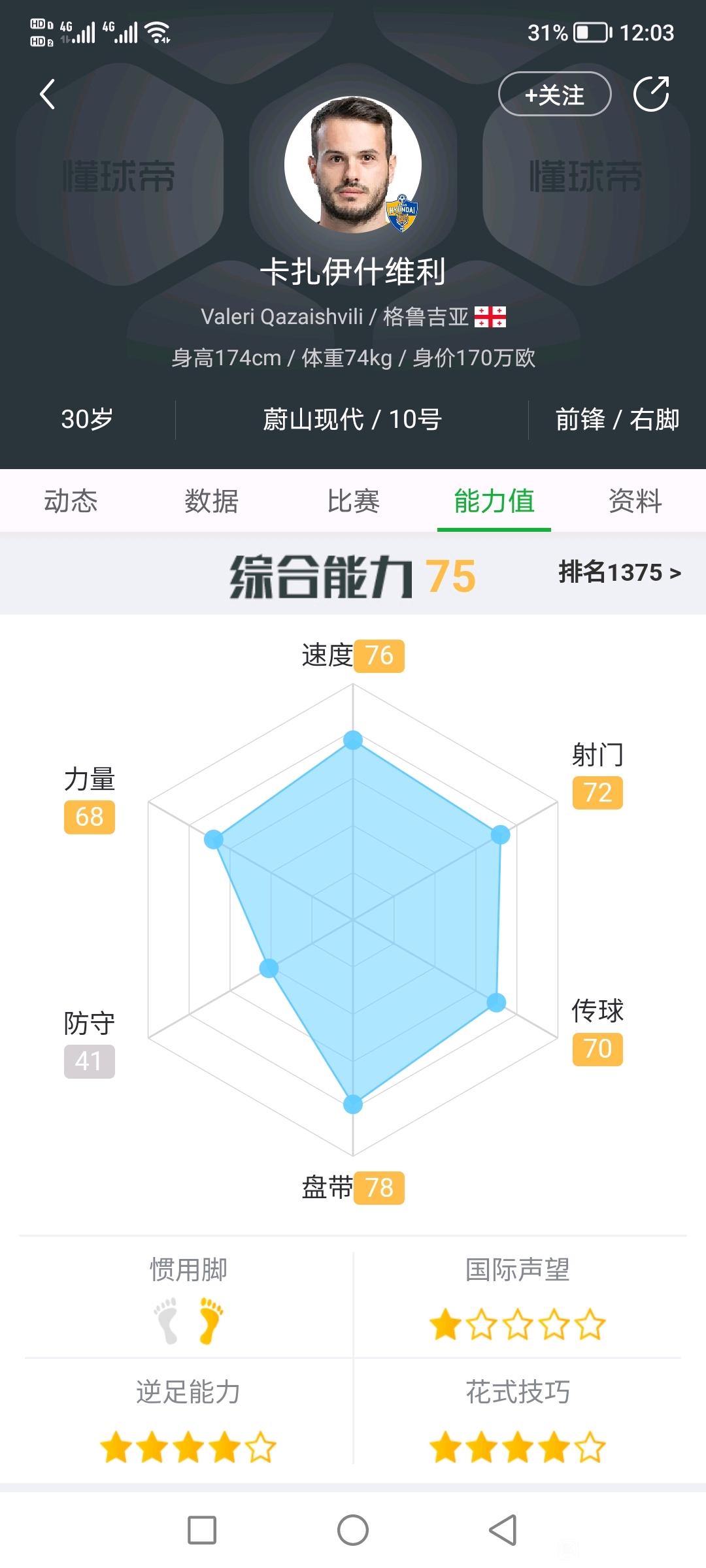Tap the Georgia flag icon

click(x=490, y=317)
